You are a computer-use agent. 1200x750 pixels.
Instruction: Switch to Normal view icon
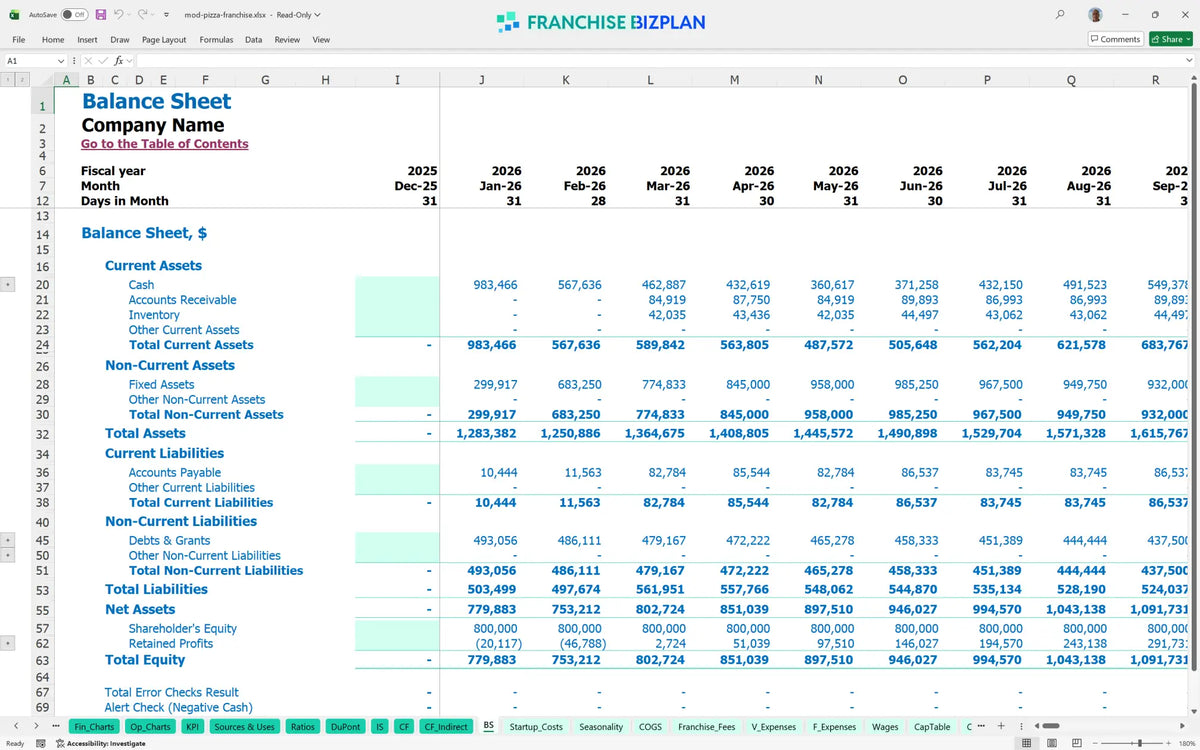pos(1026,743)
